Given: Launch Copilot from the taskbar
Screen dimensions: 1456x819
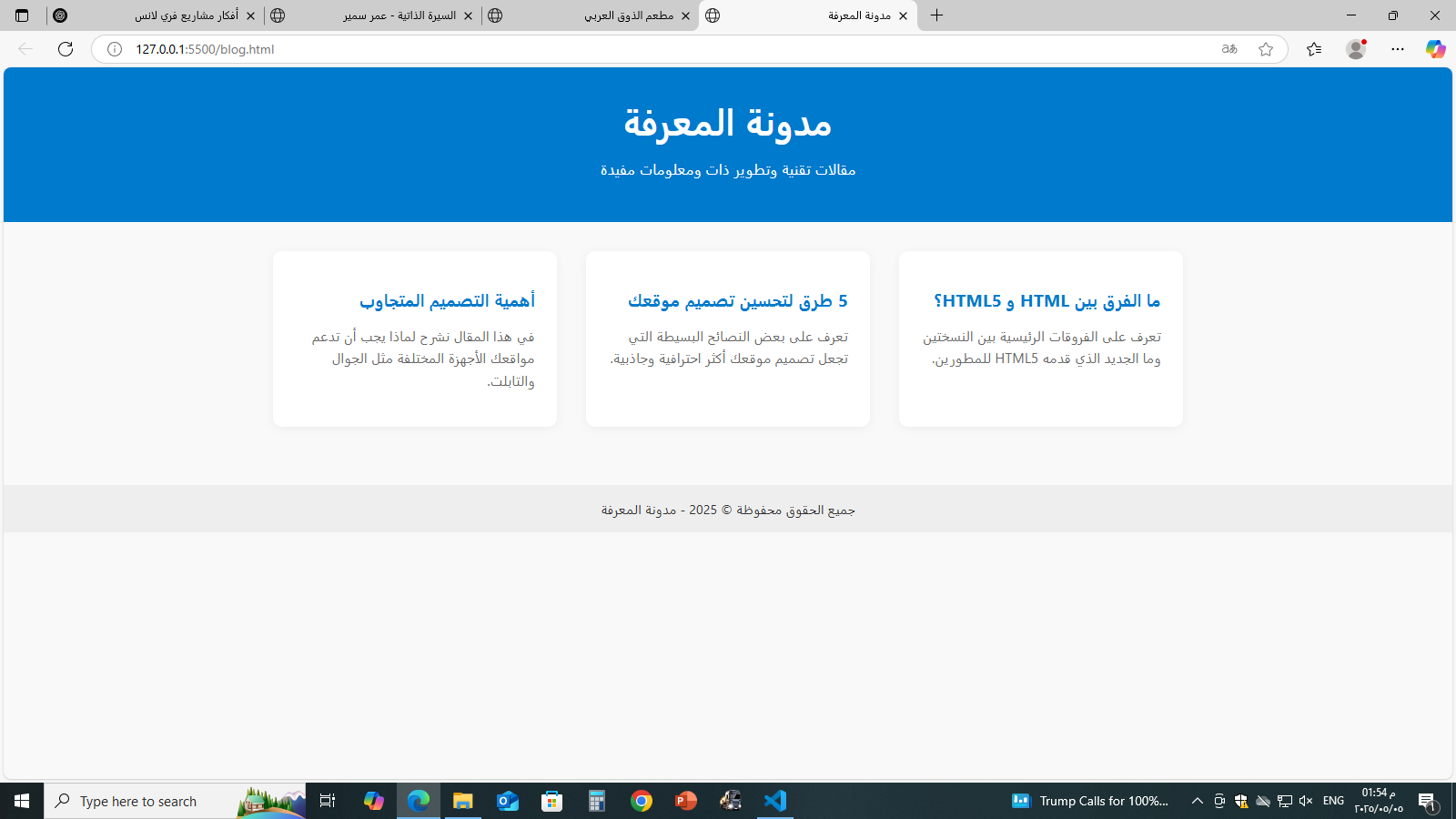Looking at the screenshot, I should coord(374,801).
